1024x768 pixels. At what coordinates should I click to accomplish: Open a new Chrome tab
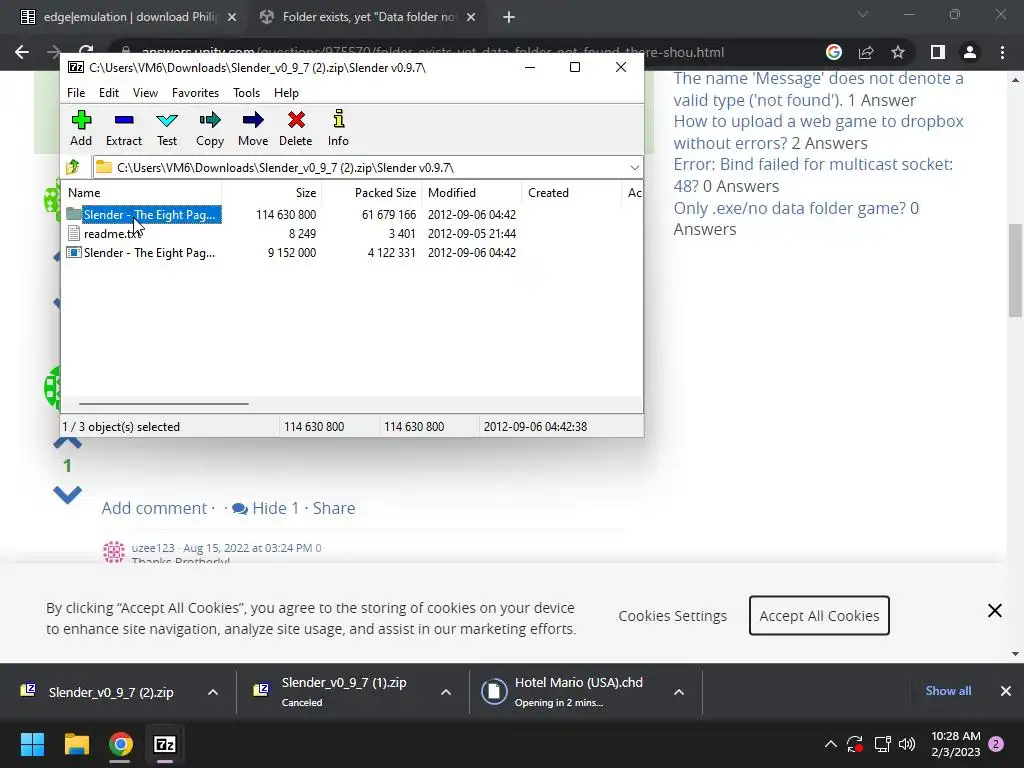pyautogui.click(x=509, y=18)
